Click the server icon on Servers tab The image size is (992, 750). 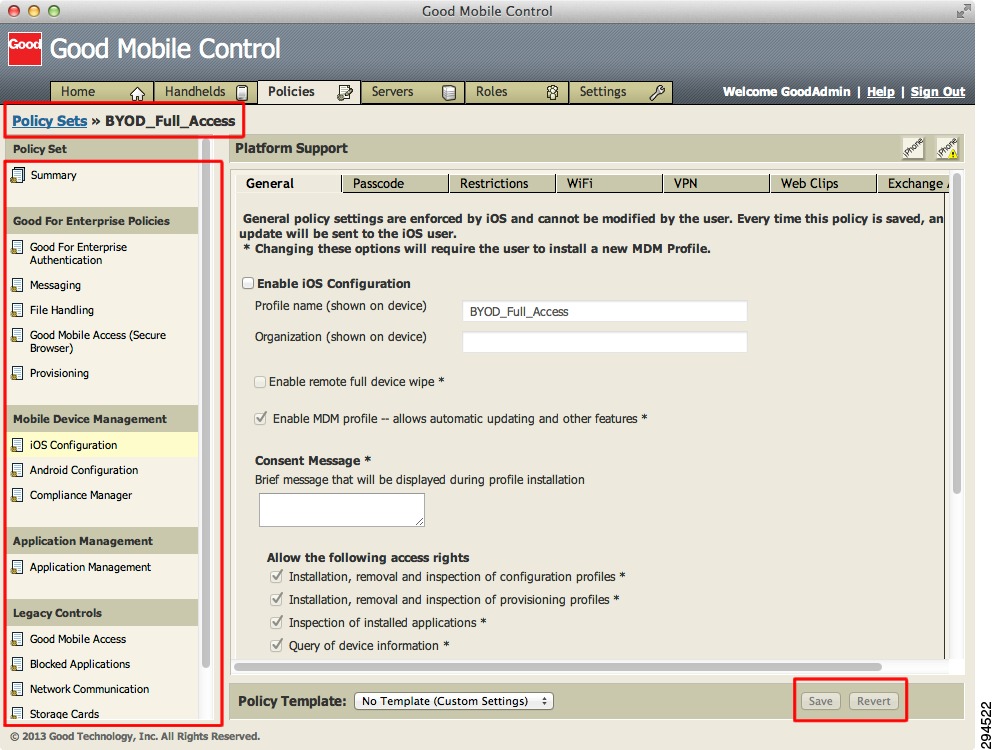tap(449, 93)
